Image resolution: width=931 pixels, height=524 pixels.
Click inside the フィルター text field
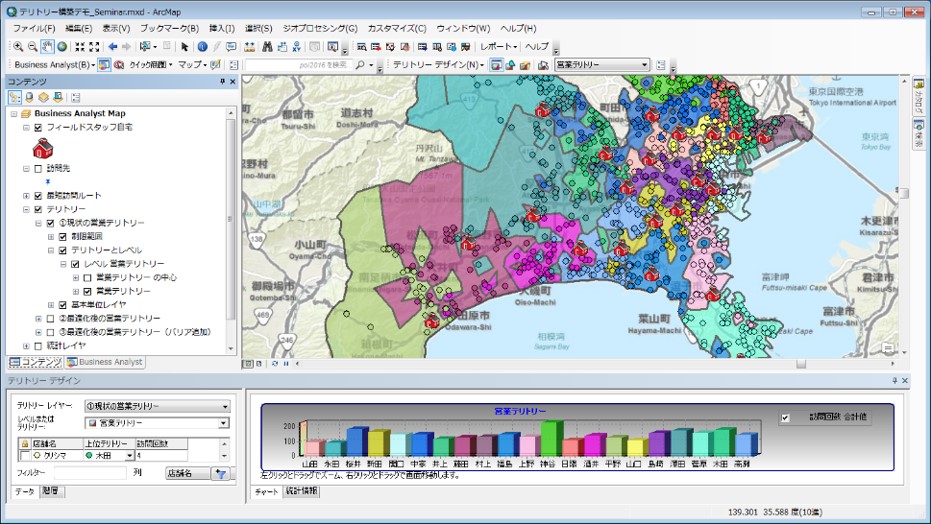90,473
